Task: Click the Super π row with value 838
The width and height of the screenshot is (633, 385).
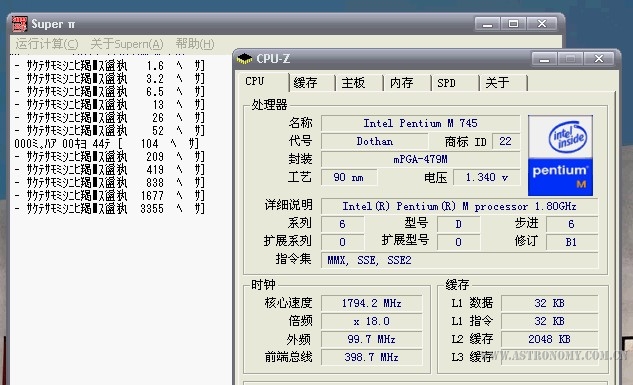Action: pyautogui.click(x=109, y=182)
